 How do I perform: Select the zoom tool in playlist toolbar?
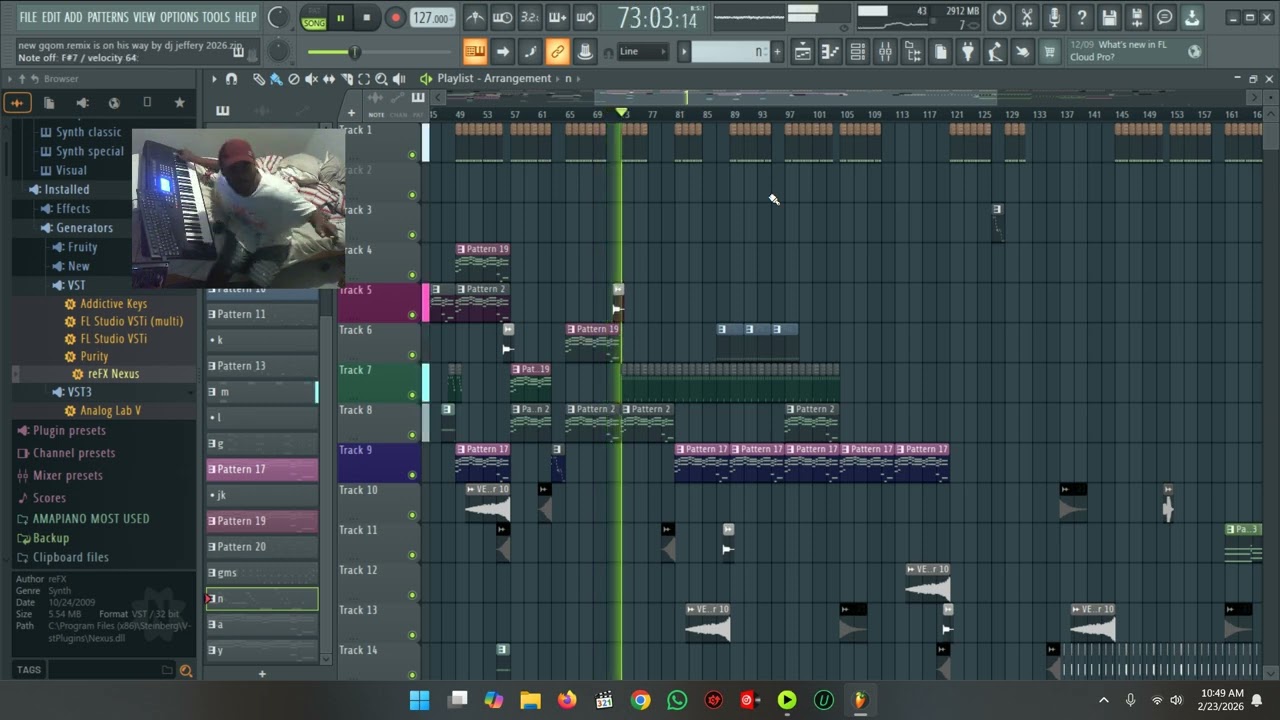(381, 79)
